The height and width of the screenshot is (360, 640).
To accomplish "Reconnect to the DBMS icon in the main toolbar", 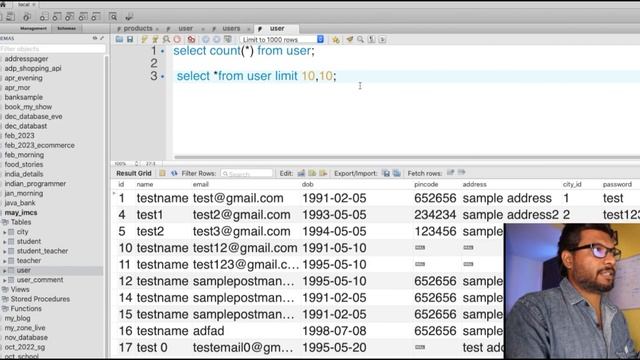I will pyautogui.click(x=129, y=17).
